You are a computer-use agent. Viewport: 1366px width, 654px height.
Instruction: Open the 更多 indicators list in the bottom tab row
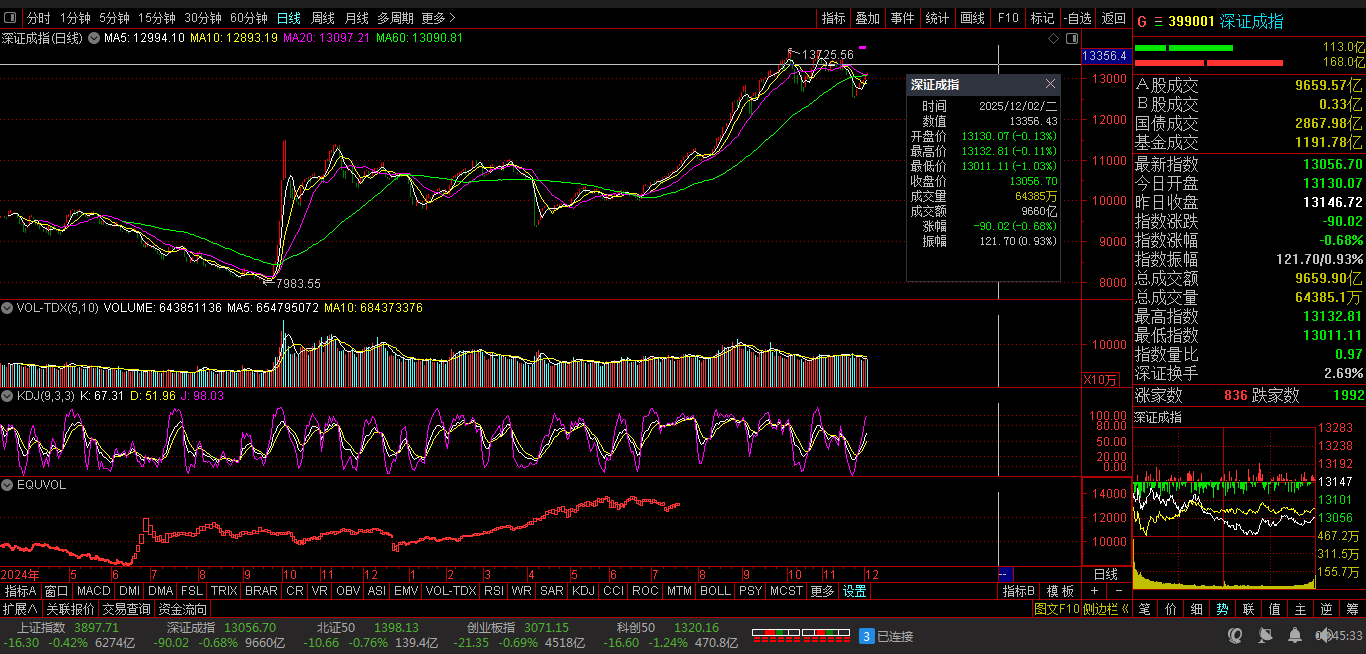[822, 591]
